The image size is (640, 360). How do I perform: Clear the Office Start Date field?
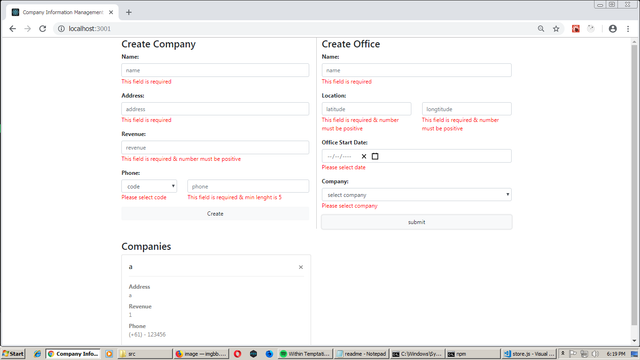[364, 156]
